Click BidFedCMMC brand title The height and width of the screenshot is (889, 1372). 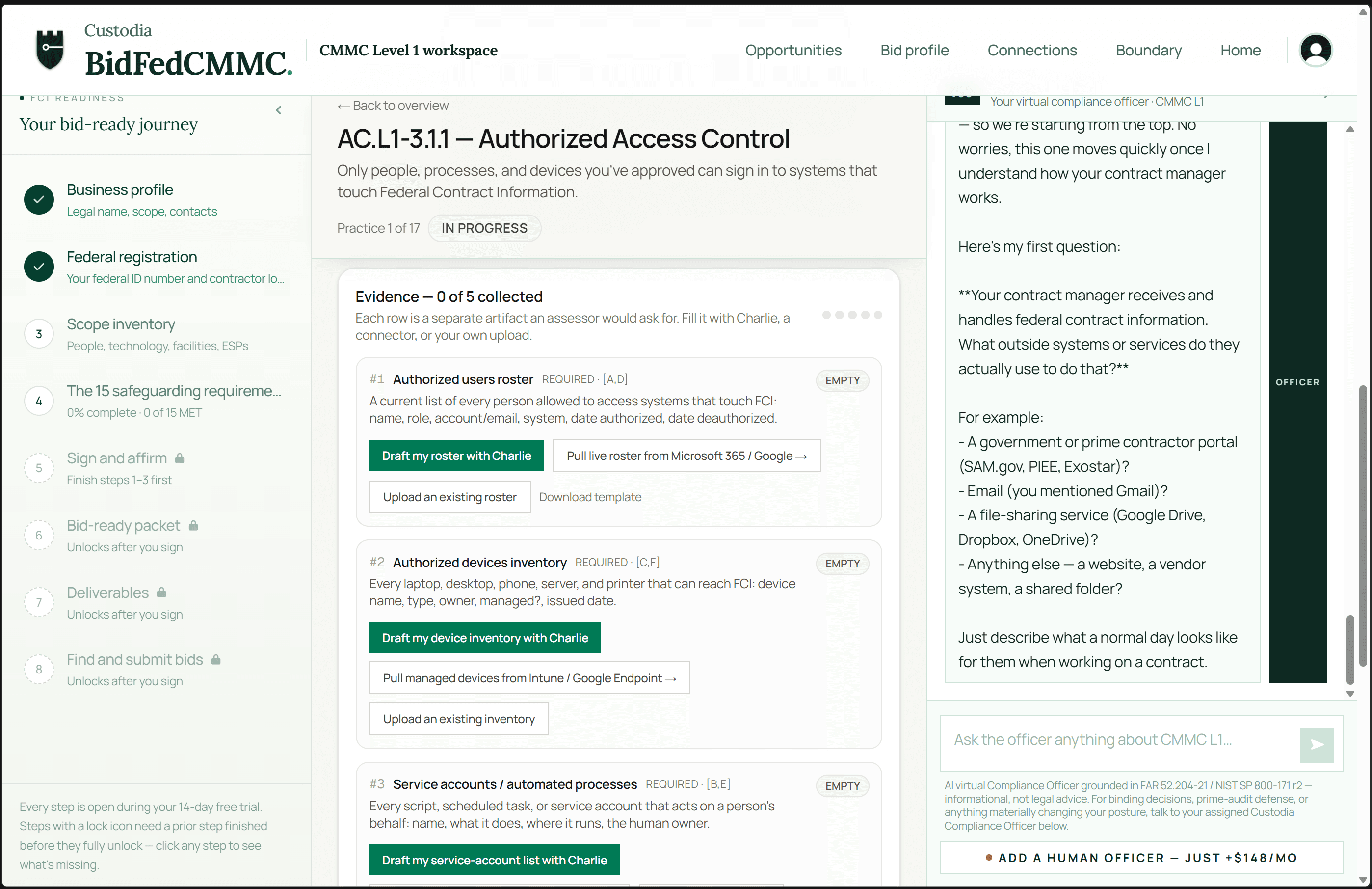pyautogui.click(x=188, y=63)
